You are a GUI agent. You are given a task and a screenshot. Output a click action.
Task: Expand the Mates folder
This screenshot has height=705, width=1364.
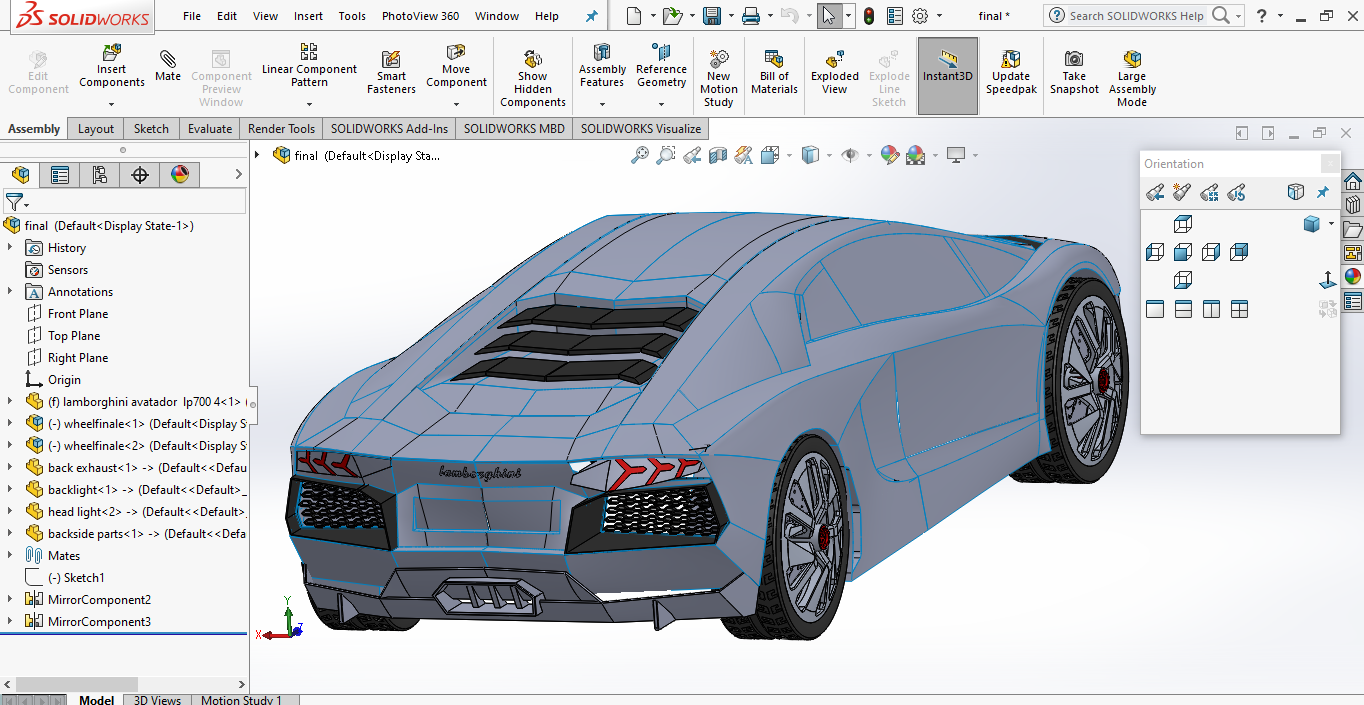(10, 555)
